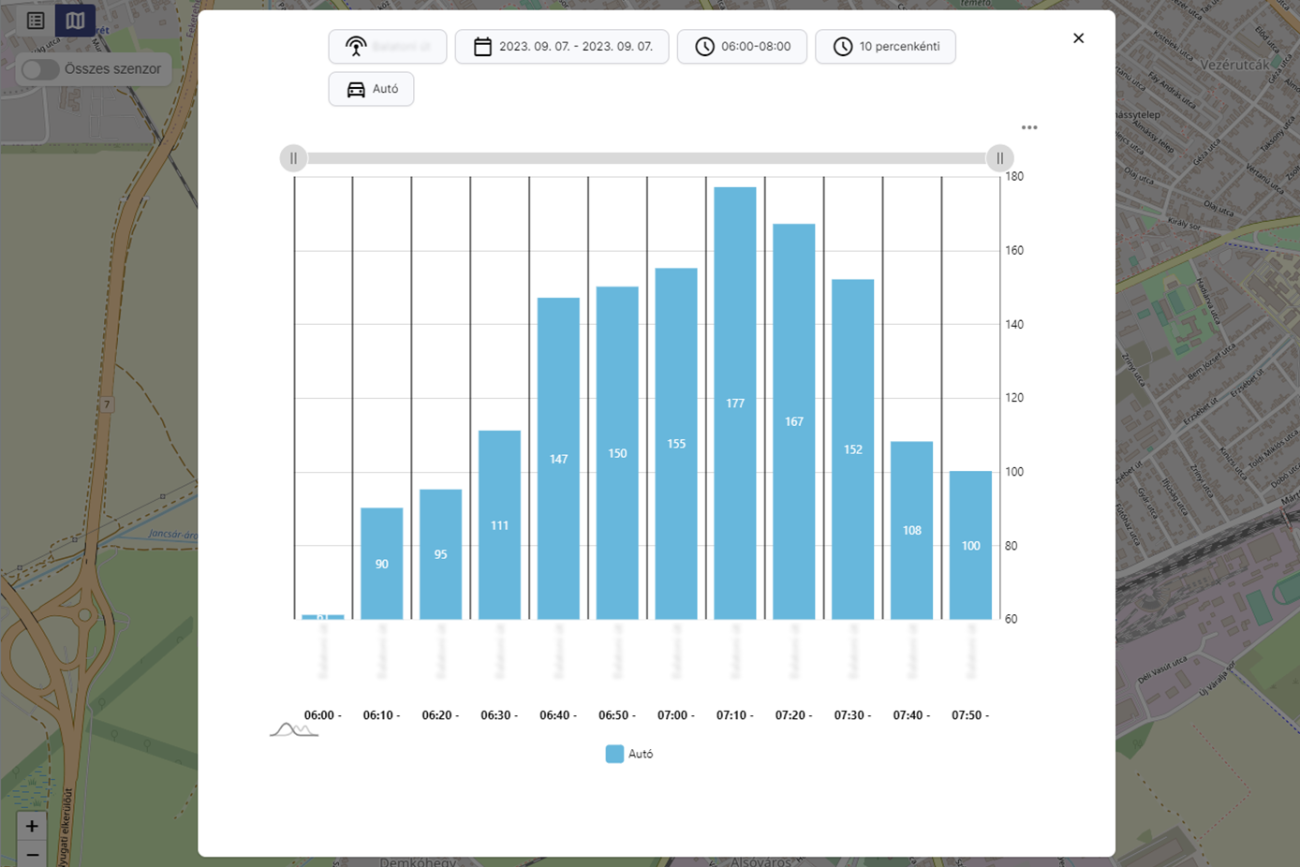Click the bar showing value 100
Viewport: 1300px width, 867px height.
pos(971,545)
